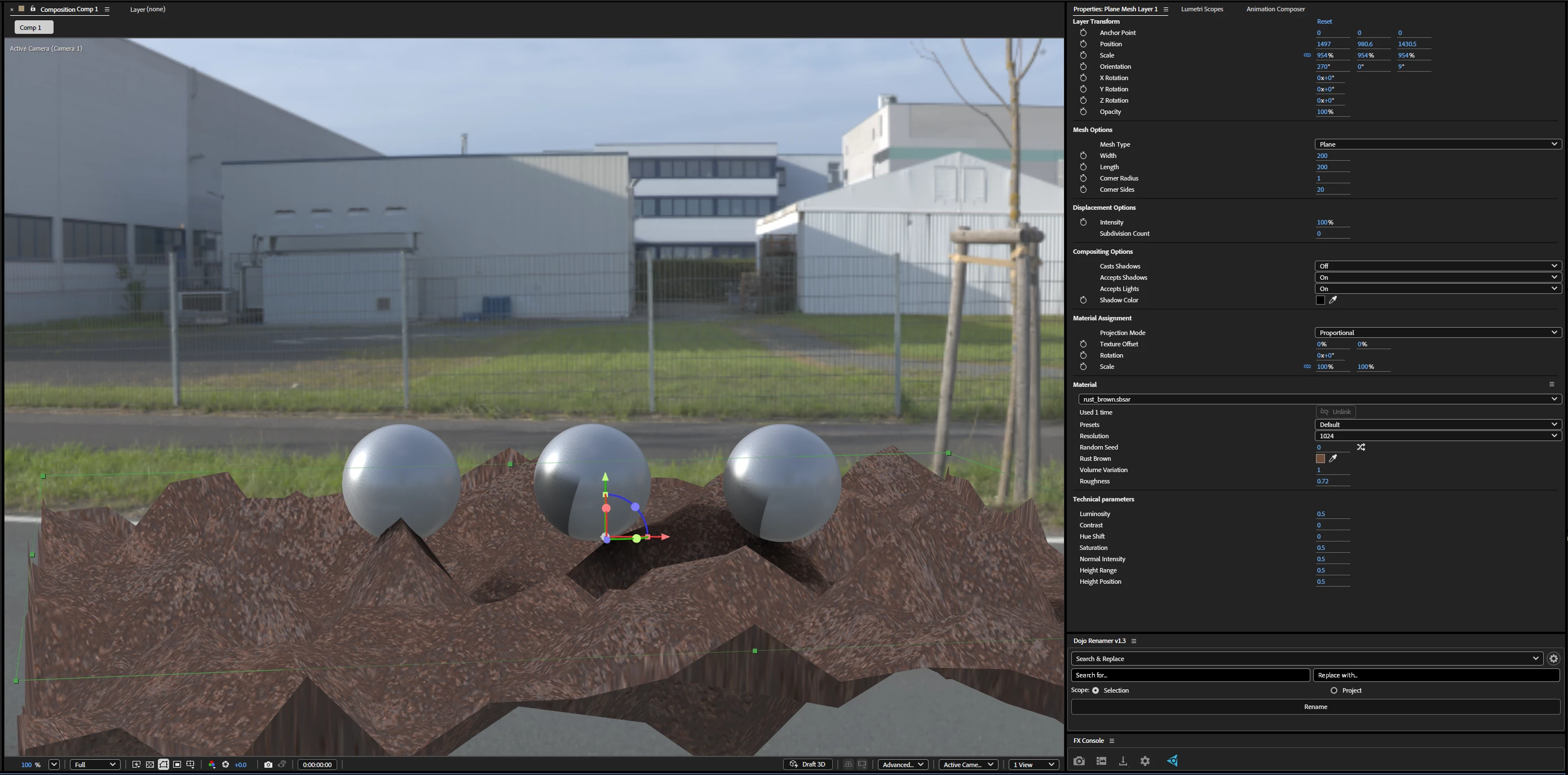Open FX Console settings gear
Screen dimensions: 1568x775
tap(1145, 761)
